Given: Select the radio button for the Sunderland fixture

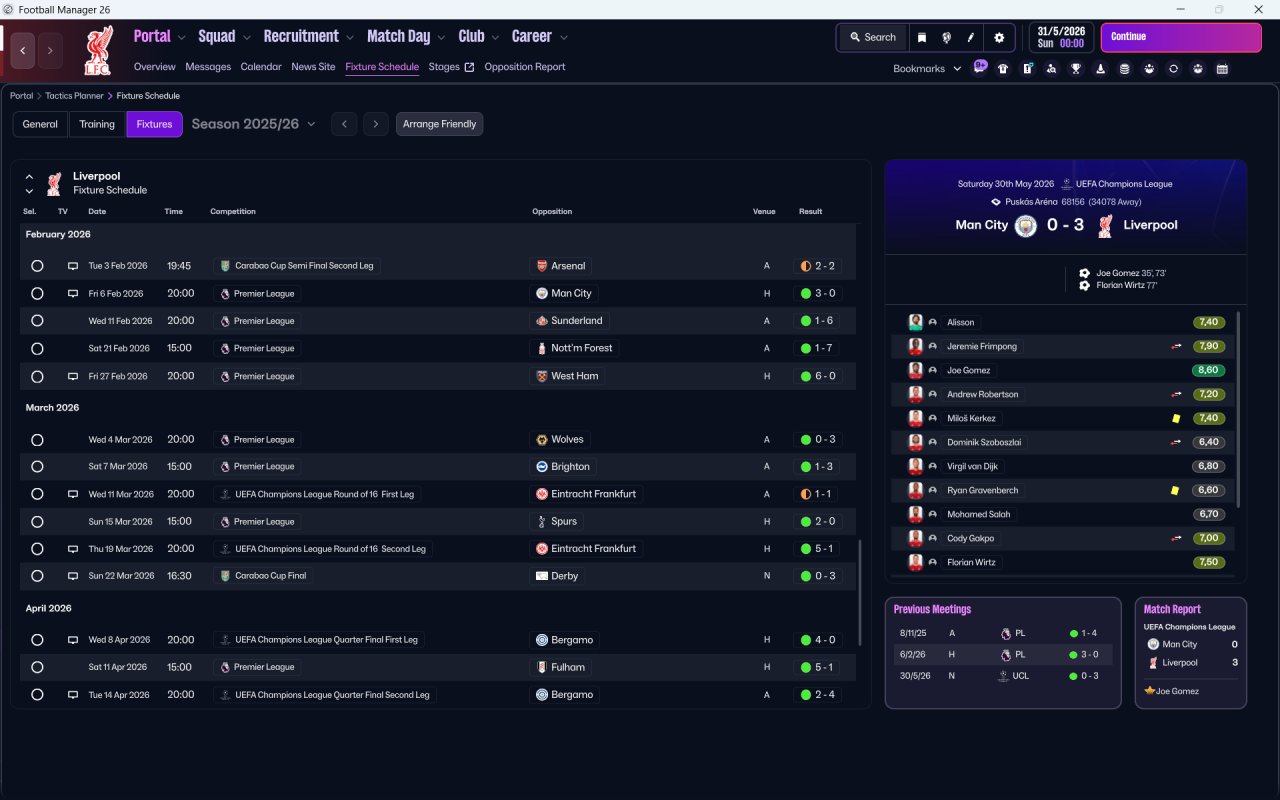Looking at the screenshot, I should tap(37, 321).
